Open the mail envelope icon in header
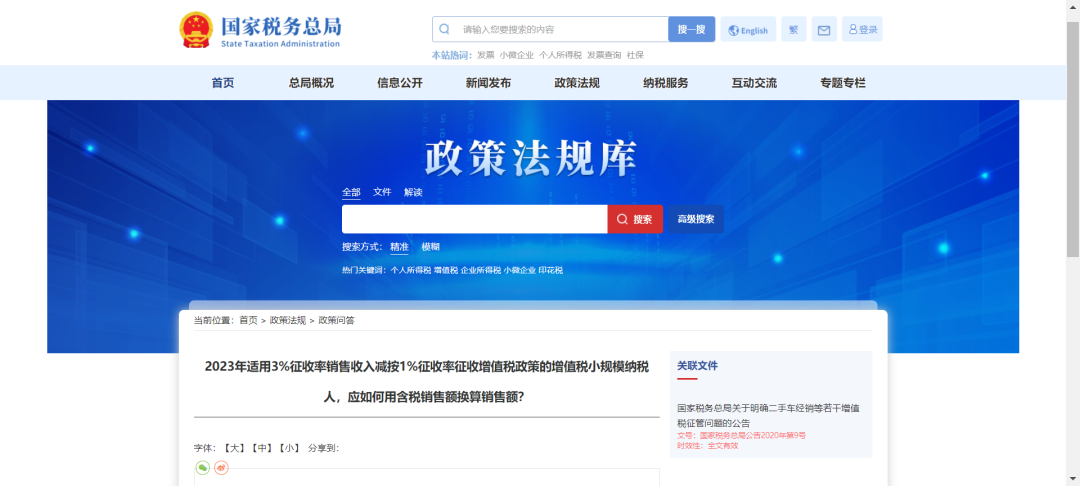The height and width of the screenshot is (486, 1080). click(x=824, y=30)
